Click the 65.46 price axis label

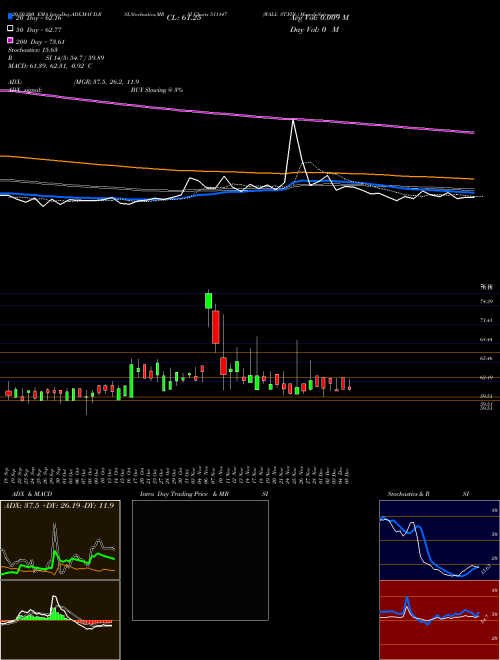487,358
